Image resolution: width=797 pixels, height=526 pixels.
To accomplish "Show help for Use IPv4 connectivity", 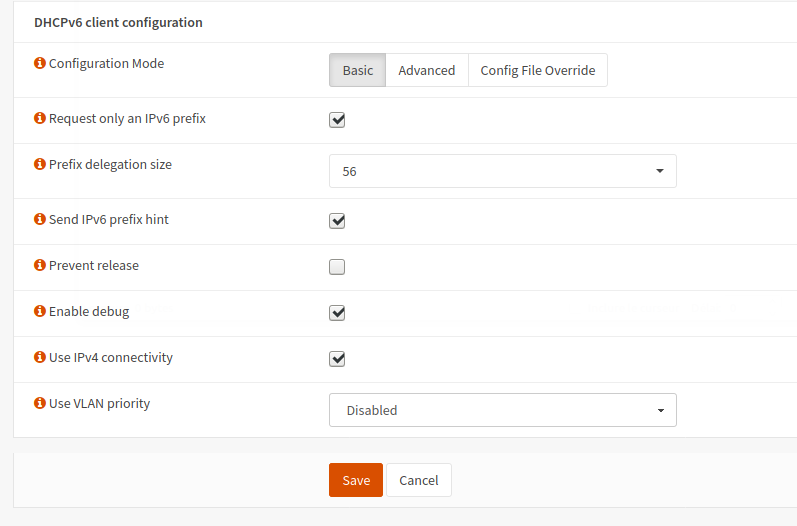I will [x=40, y=358].
